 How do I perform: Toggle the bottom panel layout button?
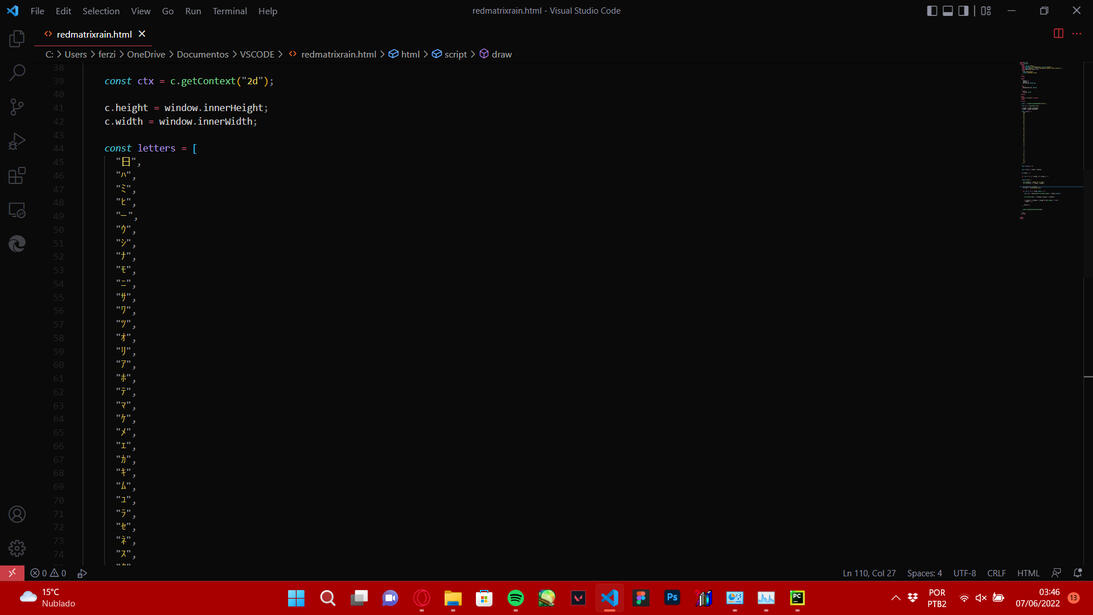click(948, 11)
